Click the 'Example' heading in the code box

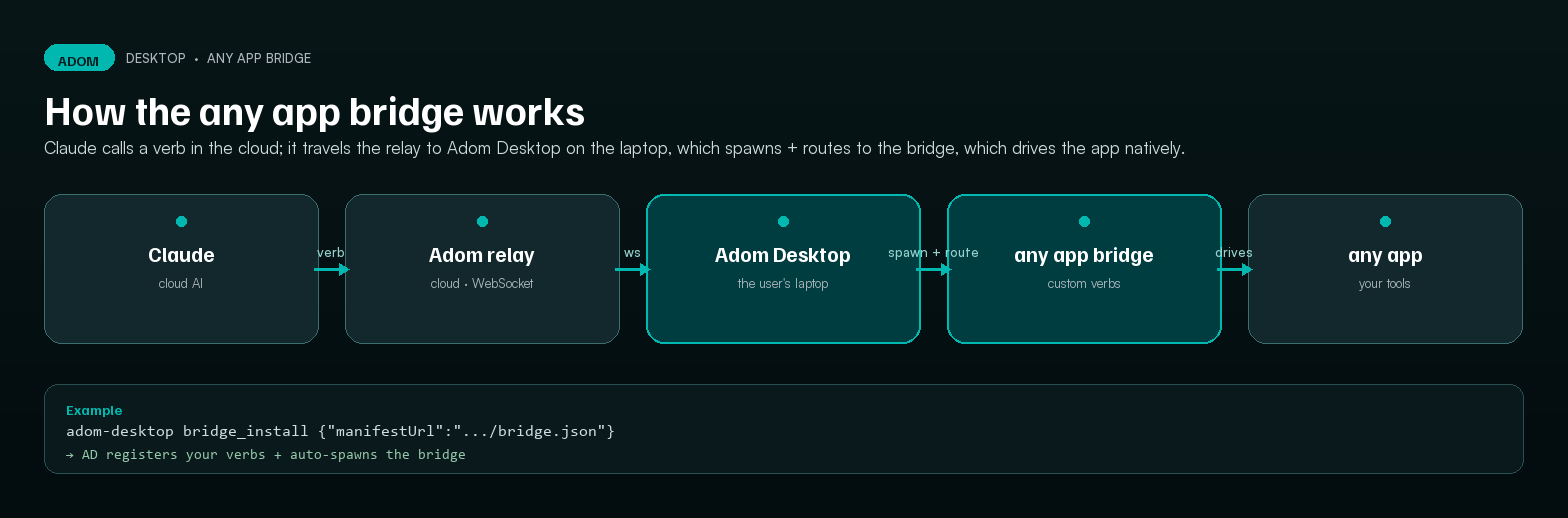coord(94,411)
